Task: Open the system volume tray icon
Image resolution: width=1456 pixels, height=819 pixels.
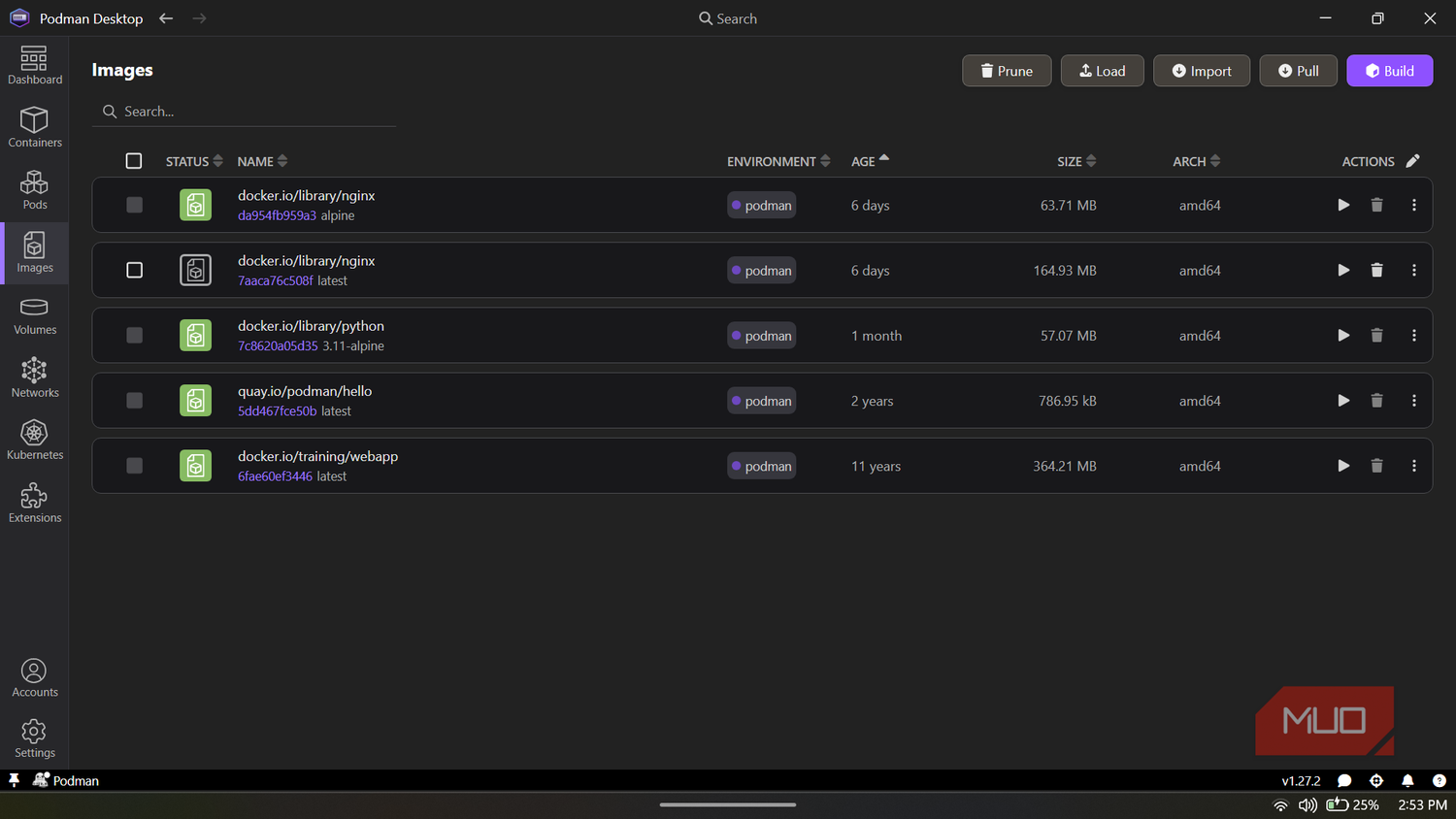Action: [x=1307, y=805]
